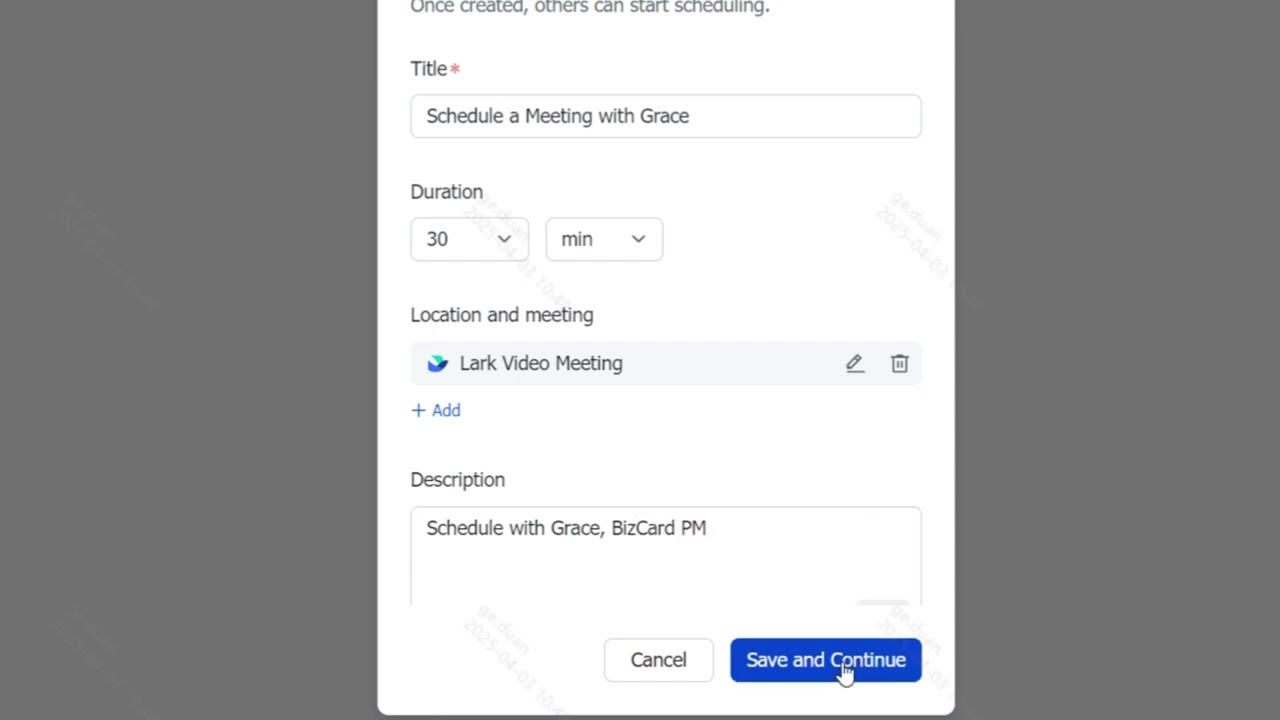The width and height of the screenshot is (1280, 720).
Task: Click into the Description text area
Action: 665,554
